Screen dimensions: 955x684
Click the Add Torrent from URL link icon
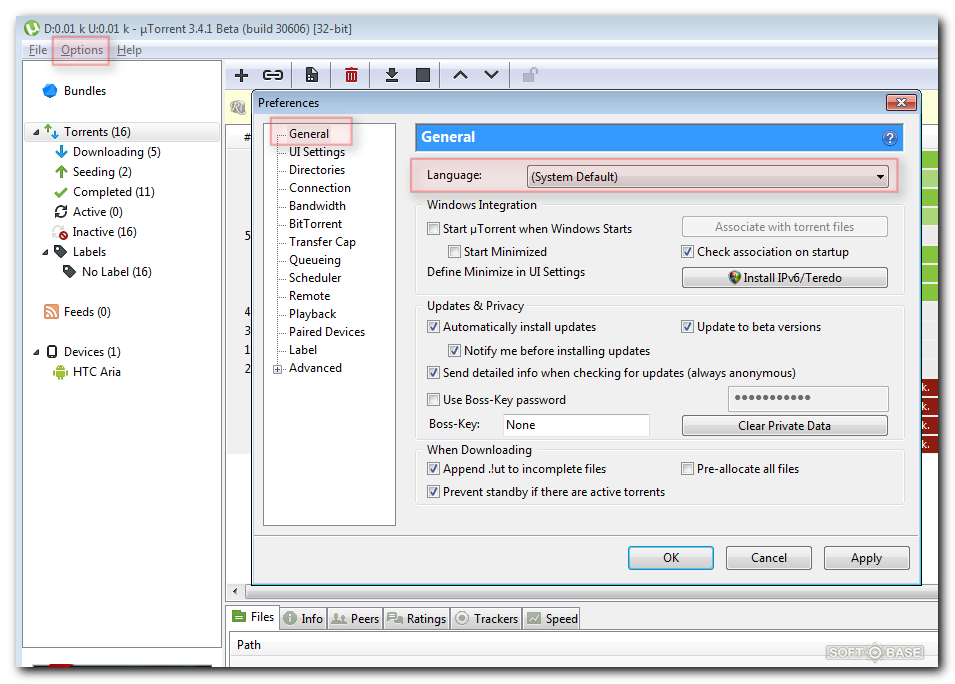coord(273,76)
